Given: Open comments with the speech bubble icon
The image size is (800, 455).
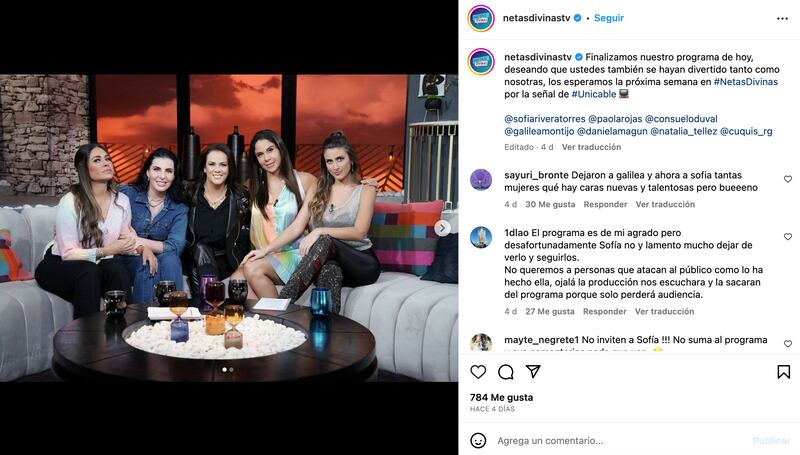Looking at the screenshot, I should pos(506,372).
